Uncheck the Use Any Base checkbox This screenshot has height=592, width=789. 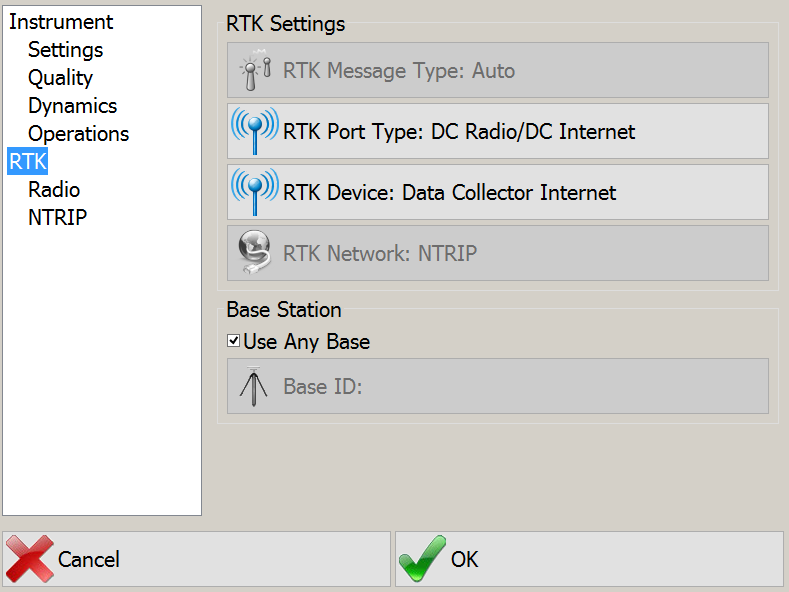click(233, 341)
